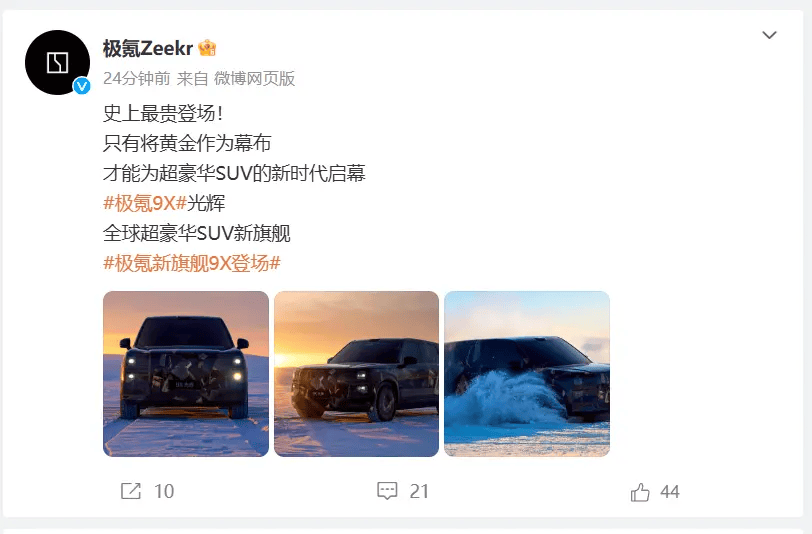812x534 pixels.
Task: Click the 24分钟前 timestamp
Action: [x=137, y=79]
